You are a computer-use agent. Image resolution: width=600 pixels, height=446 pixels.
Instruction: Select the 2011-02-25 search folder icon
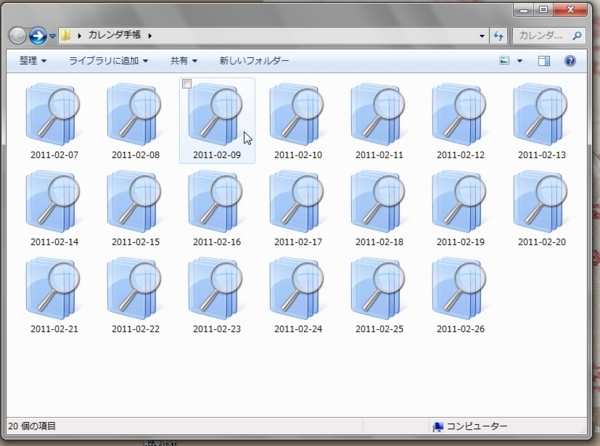[x=378, y=288]
